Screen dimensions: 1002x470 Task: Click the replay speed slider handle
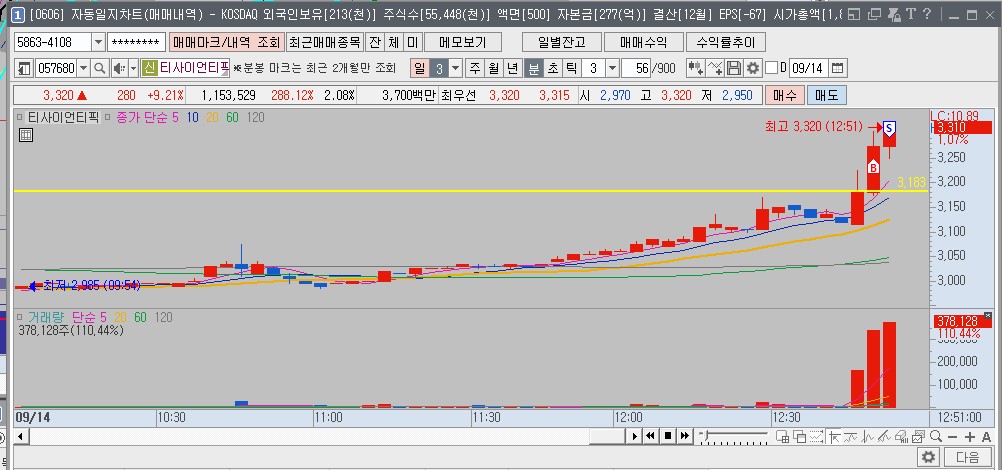(707, 434)
